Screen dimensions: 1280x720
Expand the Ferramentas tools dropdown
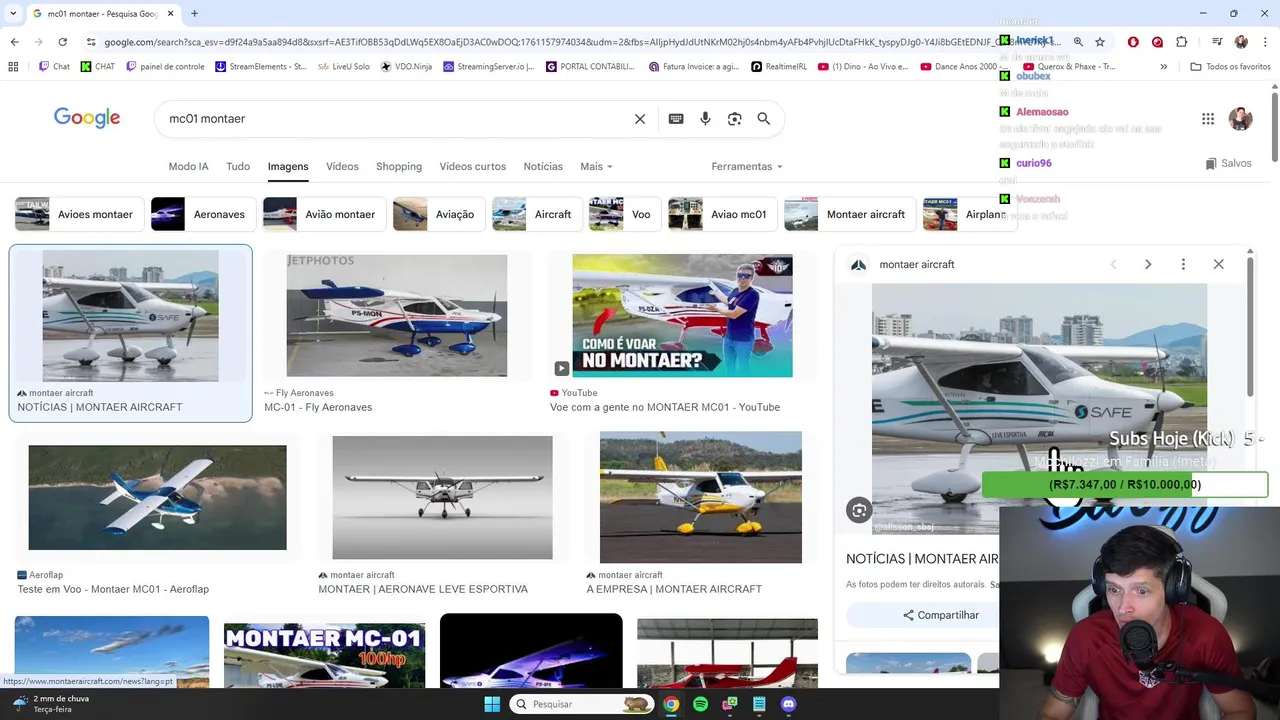click(x=747, y=167)
